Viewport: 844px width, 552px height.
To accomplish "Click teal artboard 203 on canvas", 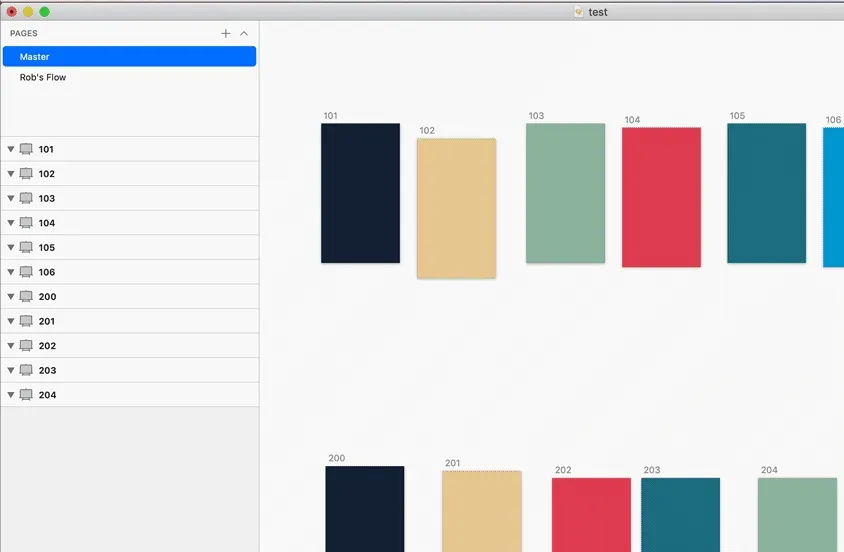I will click(x=680, y=515).
